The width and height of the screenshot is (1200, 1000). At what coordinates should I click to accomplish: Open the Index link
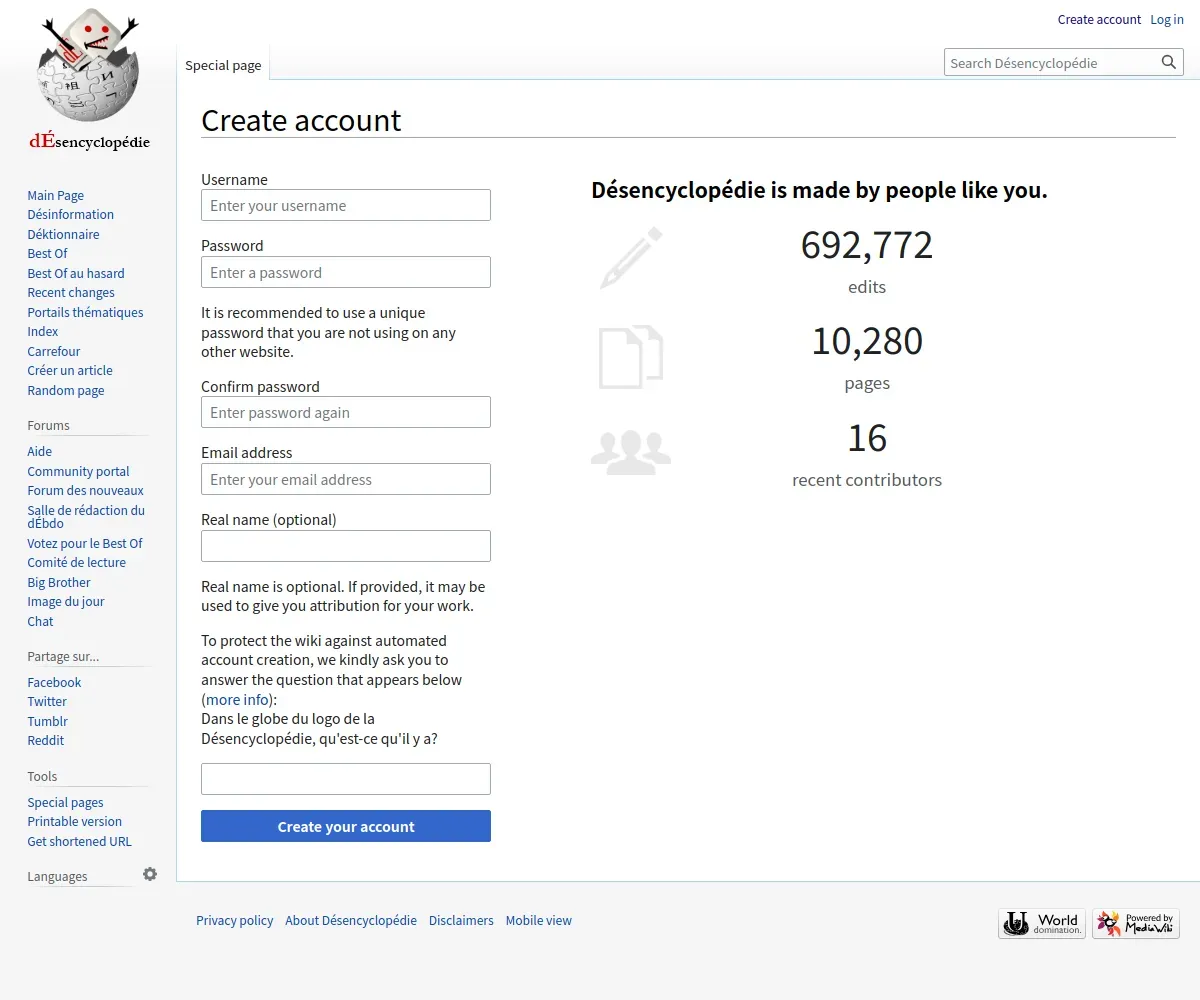43,331
